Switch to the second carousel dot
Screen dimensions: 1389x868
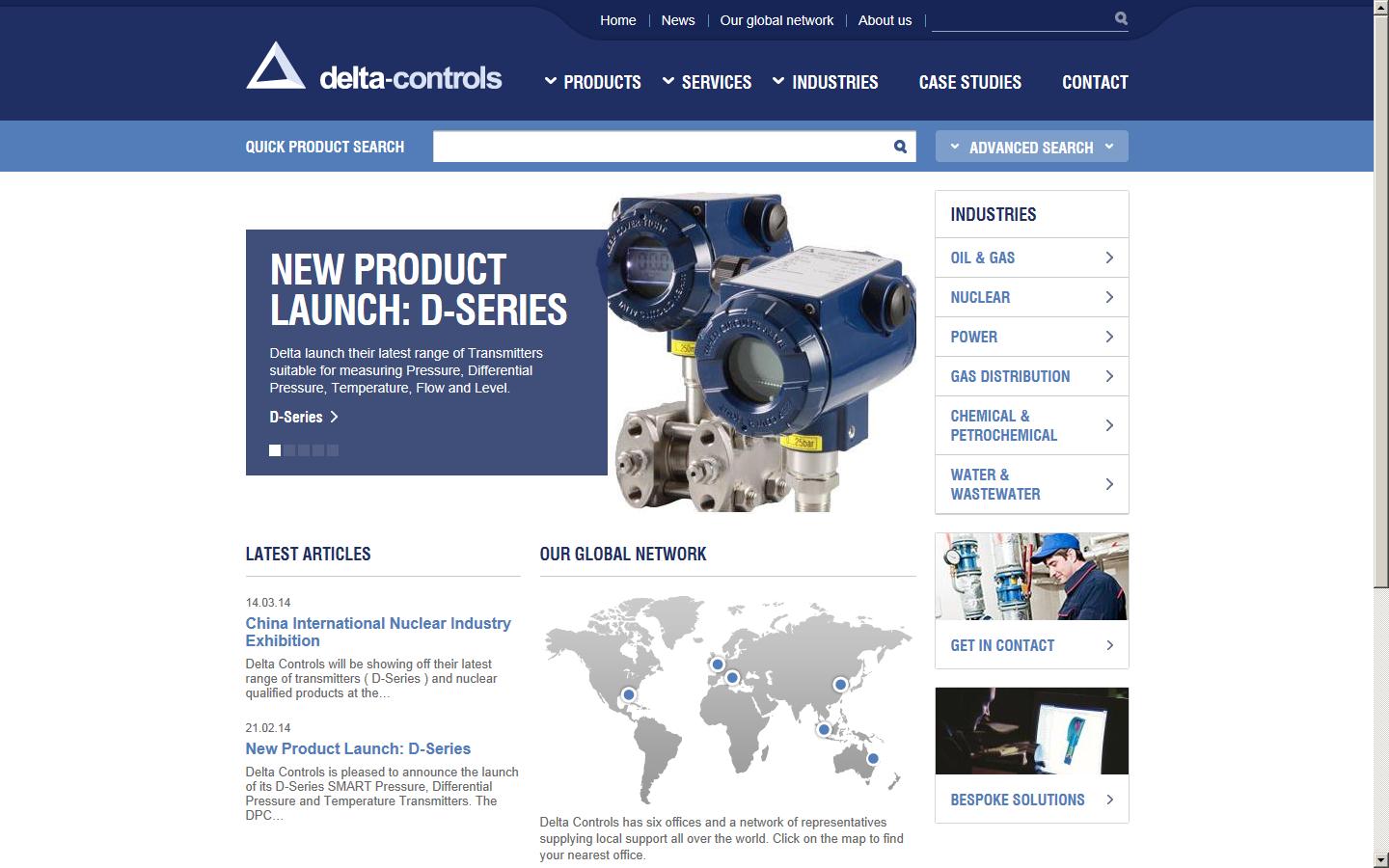coord(289,449)
